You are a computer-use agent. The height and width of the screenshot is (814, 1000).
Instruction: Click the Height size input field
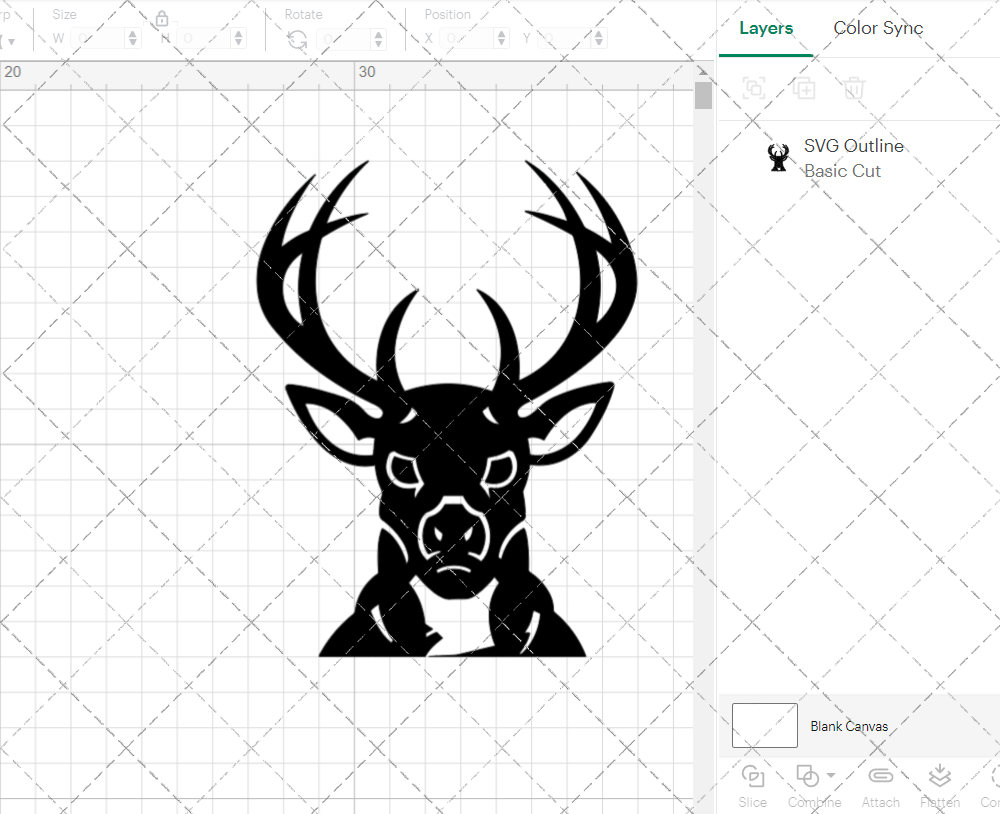(205, 39)
